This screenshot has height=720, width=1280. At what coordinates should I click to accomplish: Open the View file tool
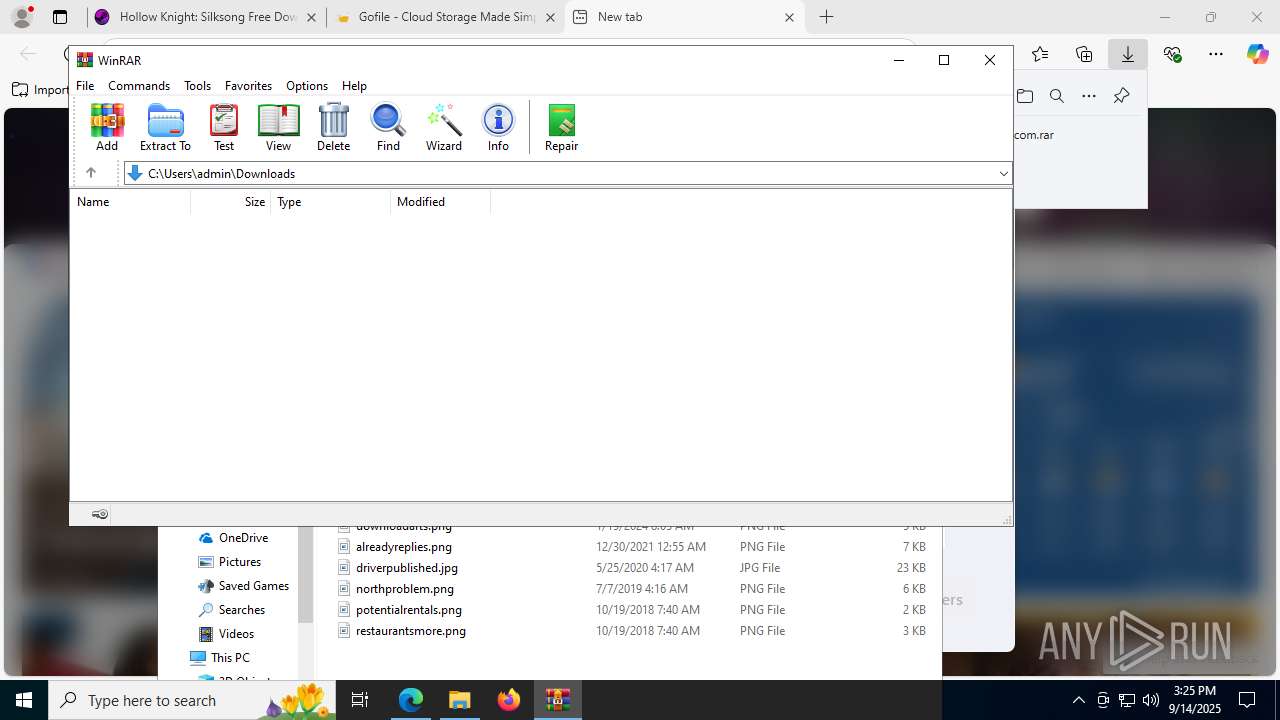pos(278,128)
